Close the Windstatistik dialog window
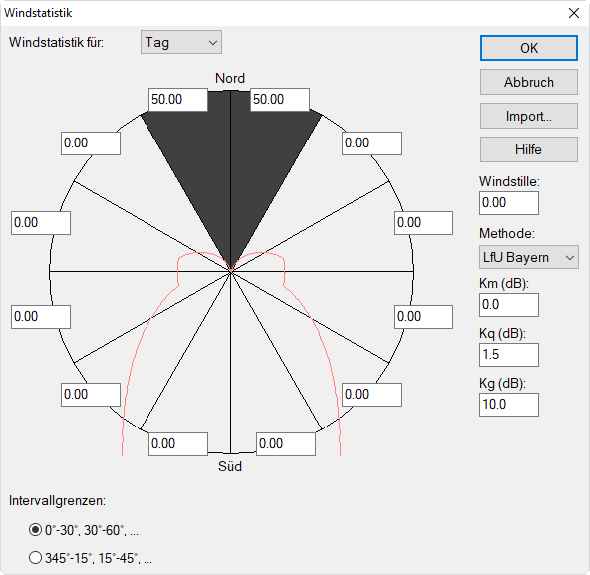This screenshot has width=590, height=575. pyautogui.click(x=574, y=13)
